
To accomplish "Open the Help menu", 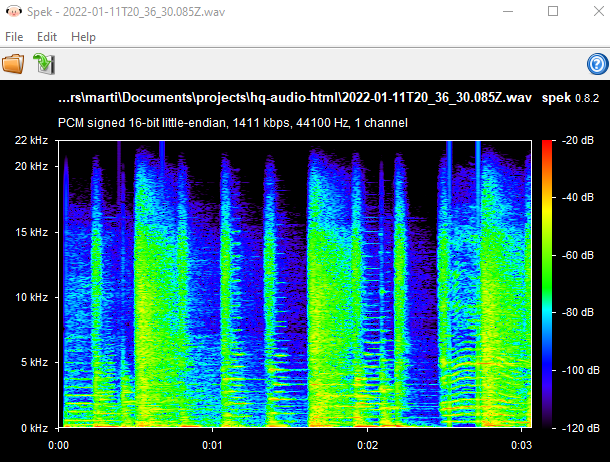I will tap(83, 37).
